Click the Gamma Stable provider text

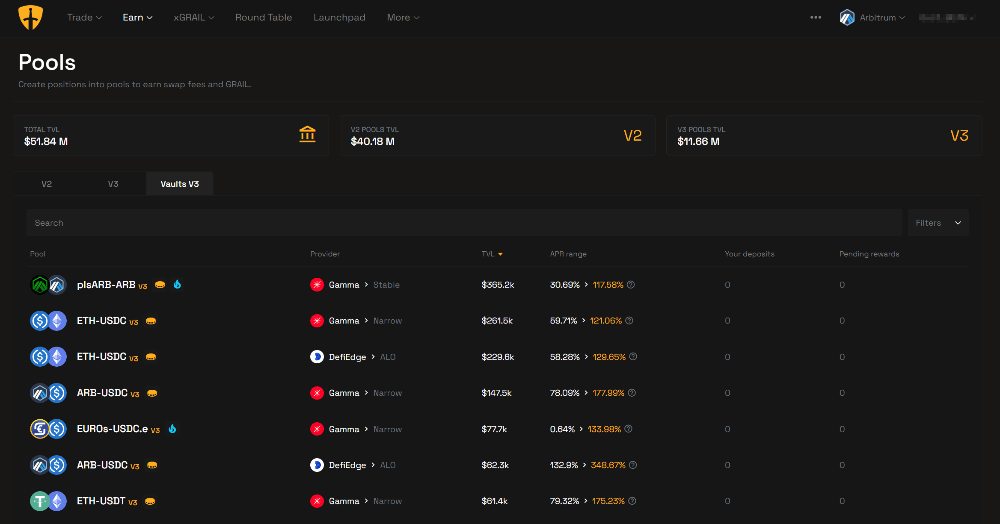[364, 285]
